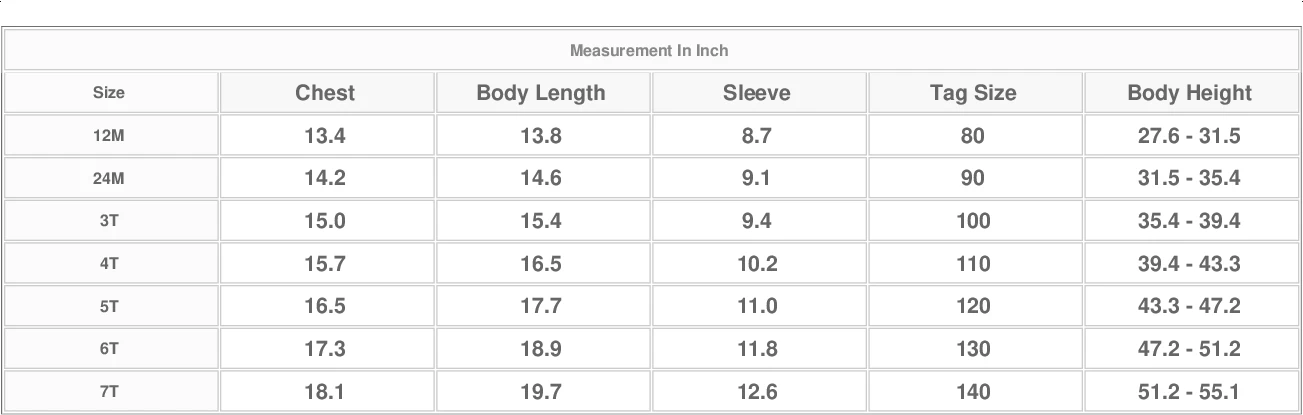The width and height of the screenshot is (1303, 415).
Task: Select the tag size 140 cell
Action: [x=973, y=392]
